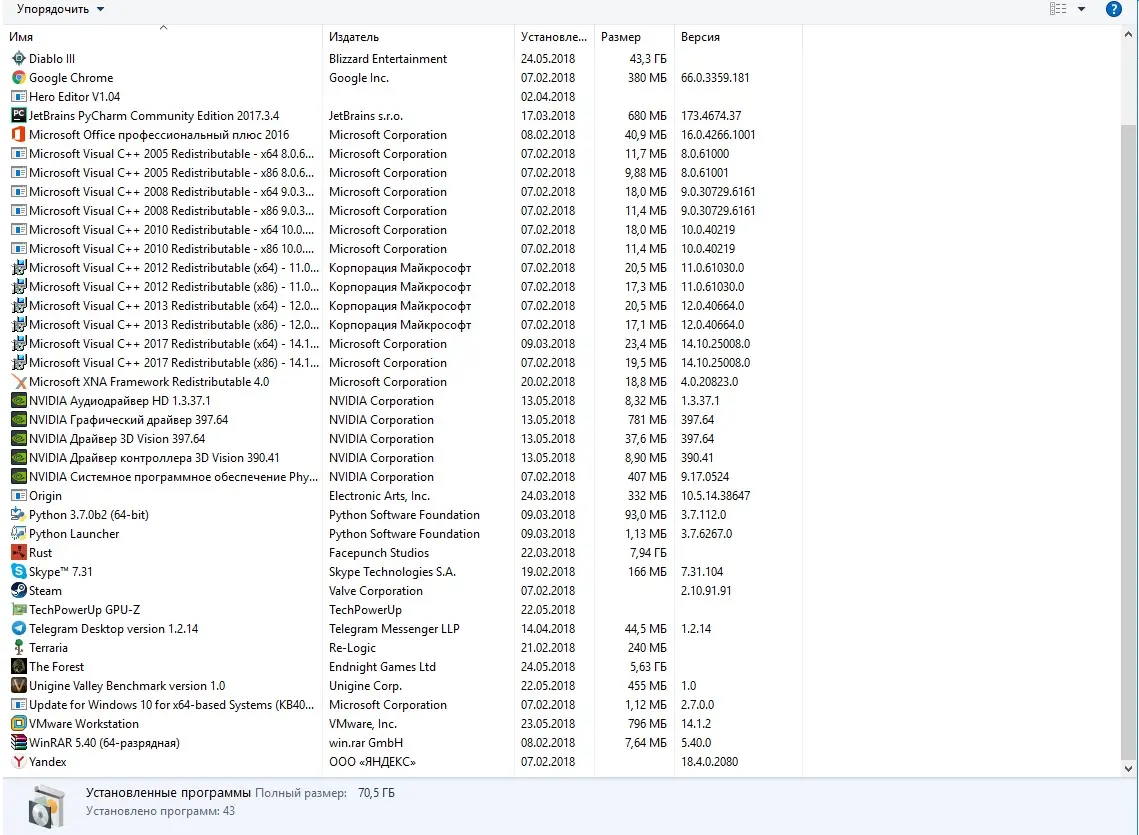Select the Hero Editor V1.04 icon
The width and height of the screenshot is (1139, 835).
coord(19,97)
